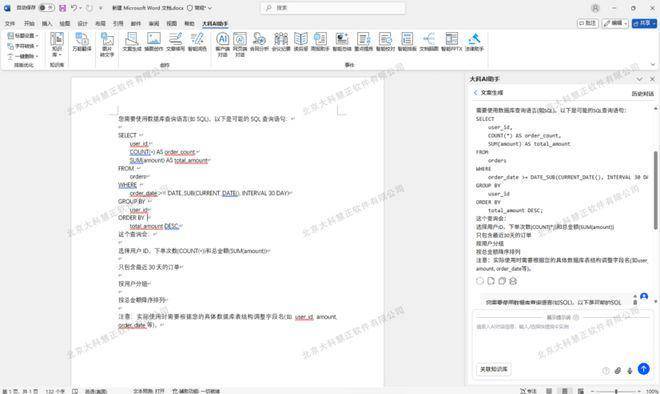Click the regenerate icon below AI response
Viewport: 660px width, 394px height.
(x=480, y=281)
